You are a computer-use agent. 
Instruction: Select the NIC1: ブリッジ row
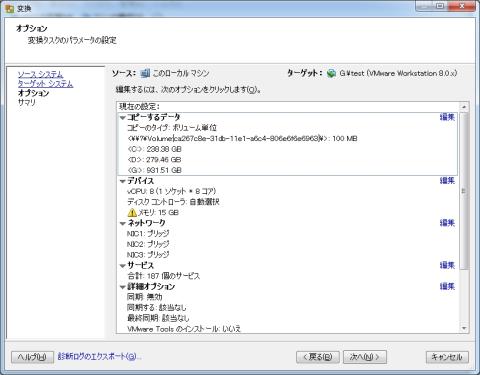click(x=148, y=234)
